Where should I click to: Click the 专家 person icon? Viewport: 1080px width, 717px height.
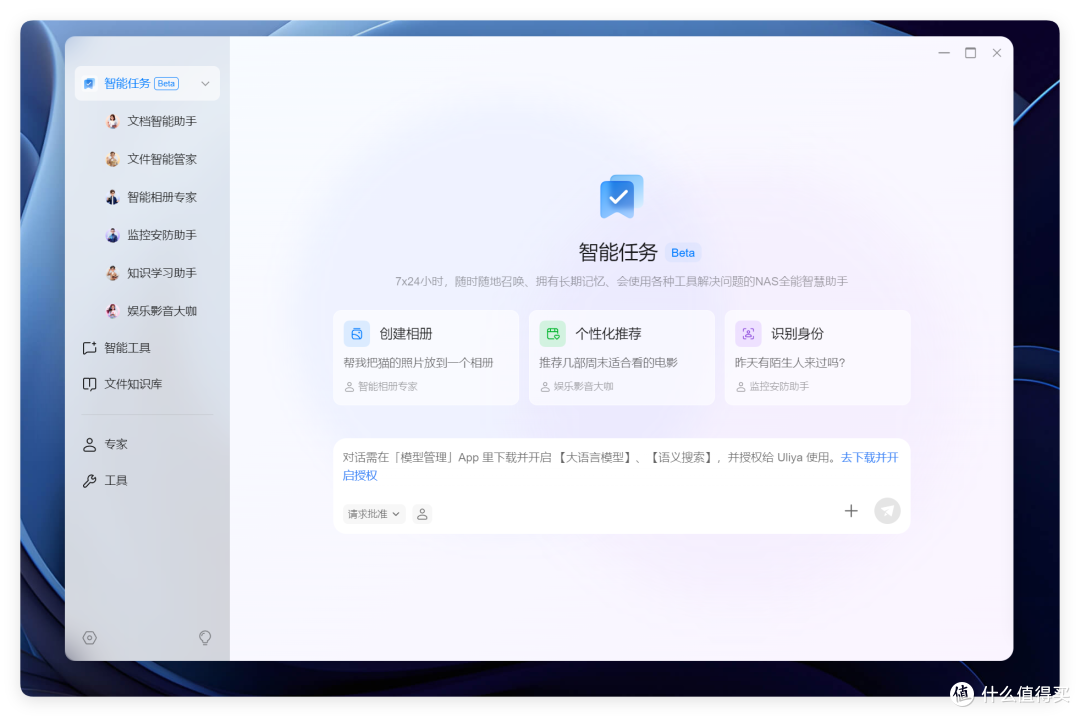click(x=90, y=445)
